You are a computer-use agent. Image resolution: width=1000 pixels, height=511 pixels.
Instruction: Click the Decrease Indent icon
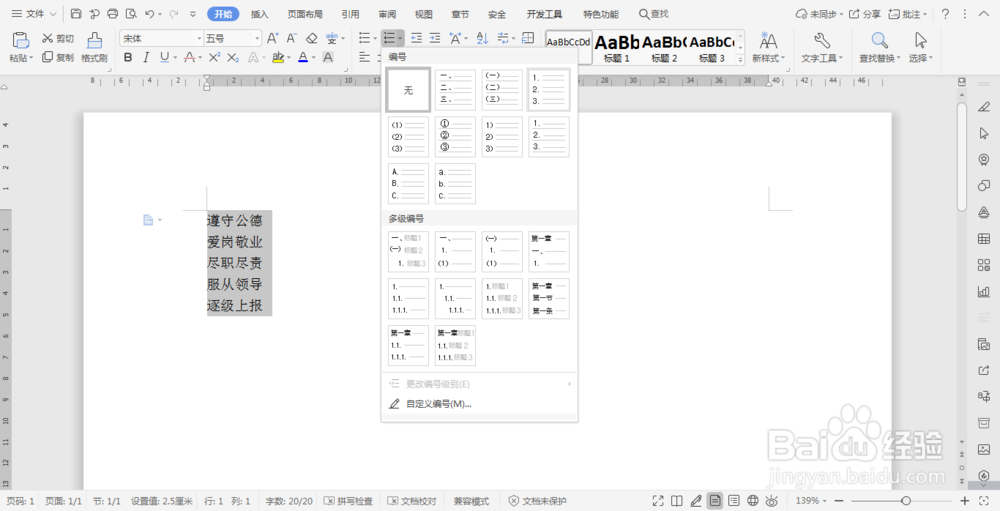pyautogui.click(x=416, y=38)
